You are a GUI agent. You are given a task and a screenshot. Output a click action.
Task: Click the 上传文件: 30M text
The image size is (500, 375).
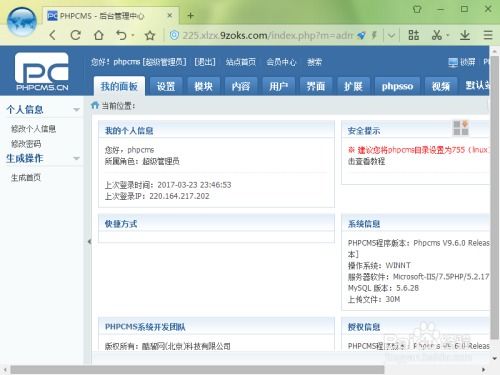click(x=374, y=299)
